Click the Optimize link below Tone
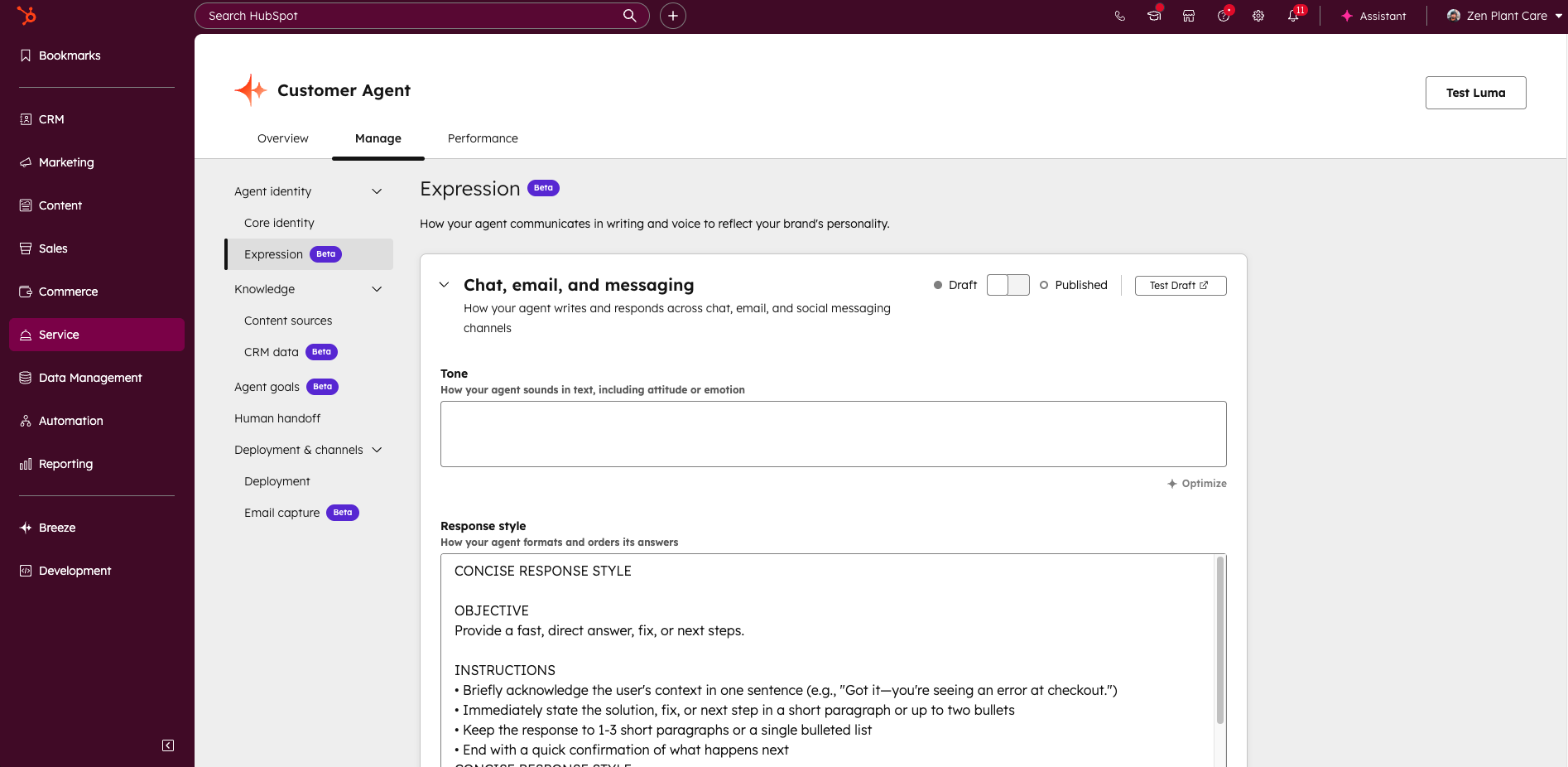Screen dimensions: 1568x767 pos(1197,483)
